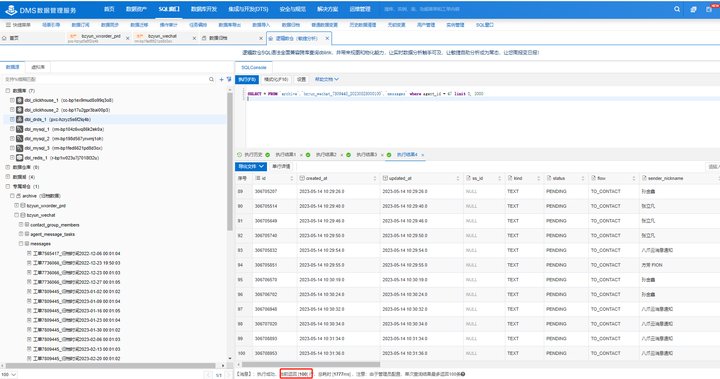Click the dbl_redis_1 database icon
Screen dimensions: 720x379
[20, 158]
